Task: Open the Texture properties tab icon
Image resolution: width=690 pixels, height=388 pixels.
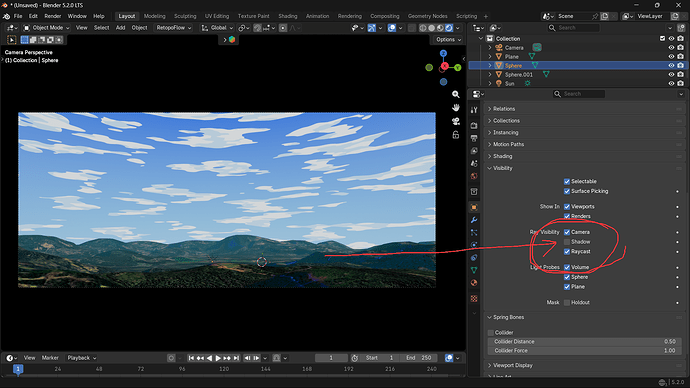Action: pos(474,299)
